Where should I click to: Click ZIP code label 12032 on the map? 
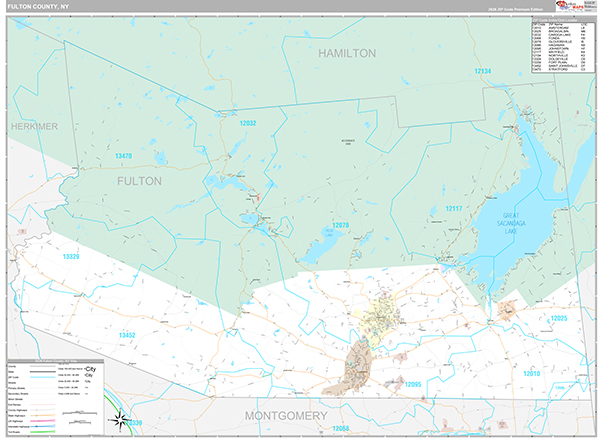pos(248,123)
